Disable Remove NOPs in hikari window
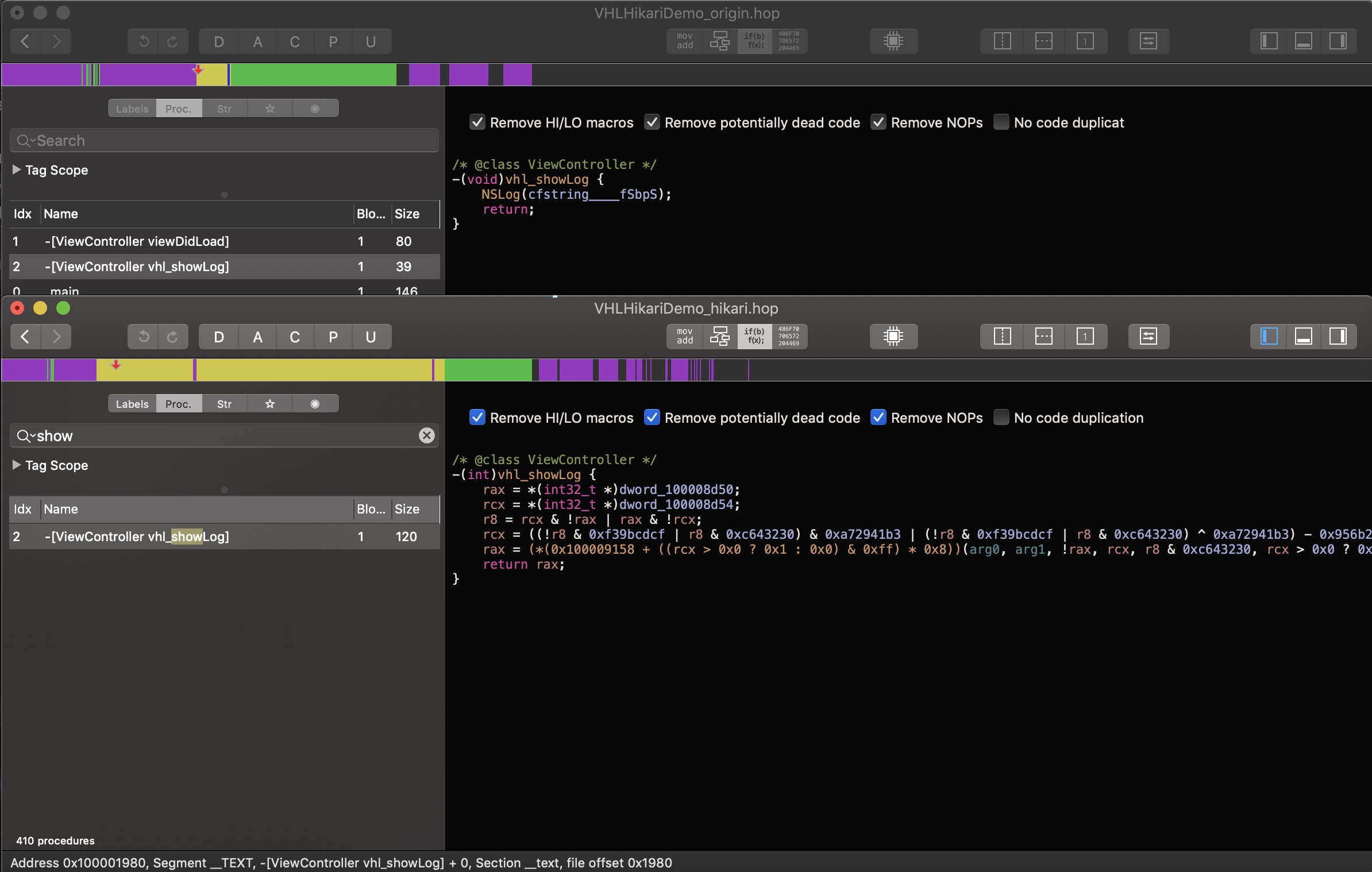 click(x=878, y=418)
